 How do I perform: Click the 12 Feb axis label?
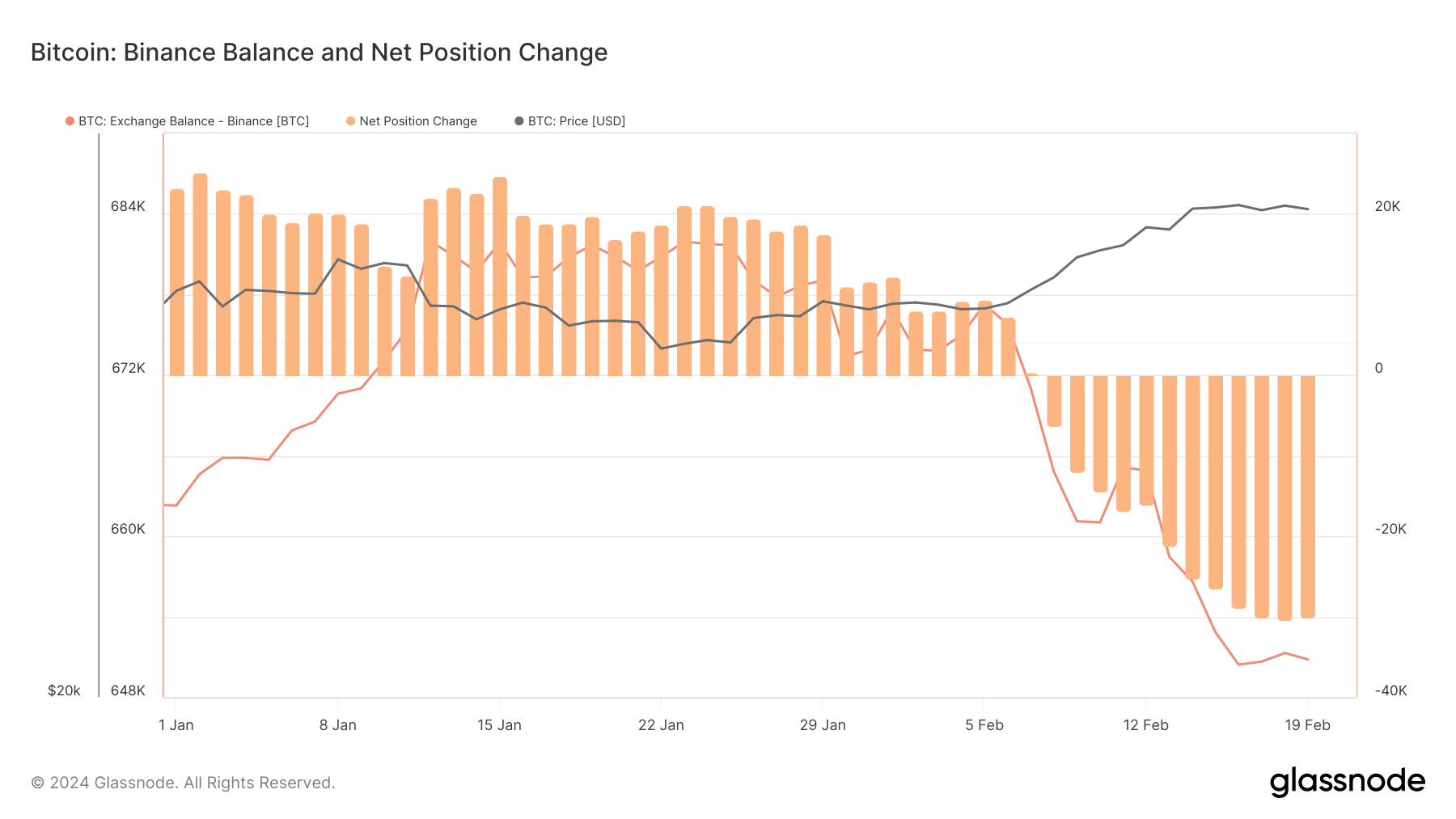pos(1146,725)
